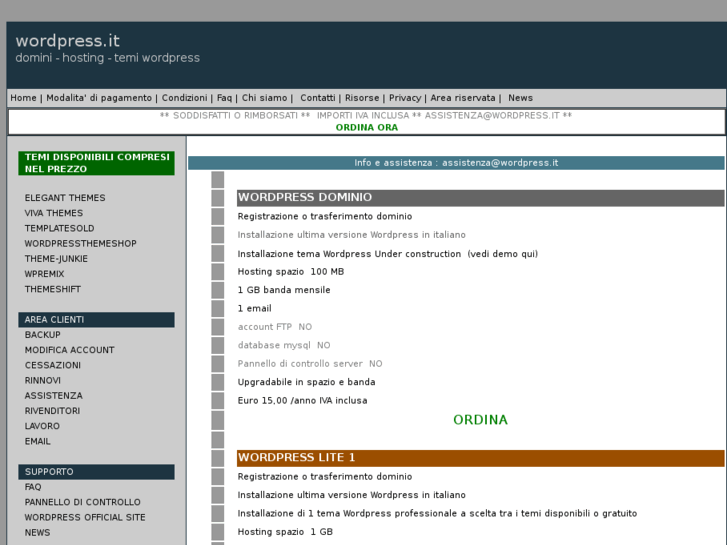Click the wordpress.it site title
Image resolution: width=727 pixels, height=545 pixels.
pos(68,41)
